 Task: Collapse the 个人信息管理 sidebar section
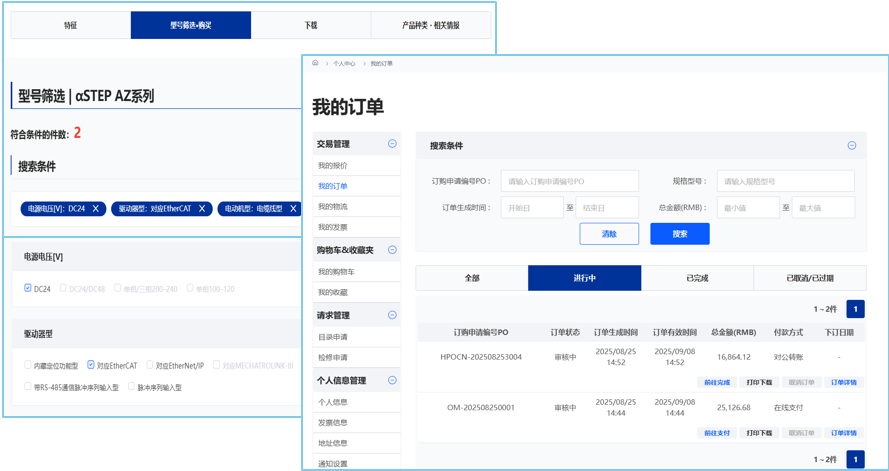tap(392, 380)
